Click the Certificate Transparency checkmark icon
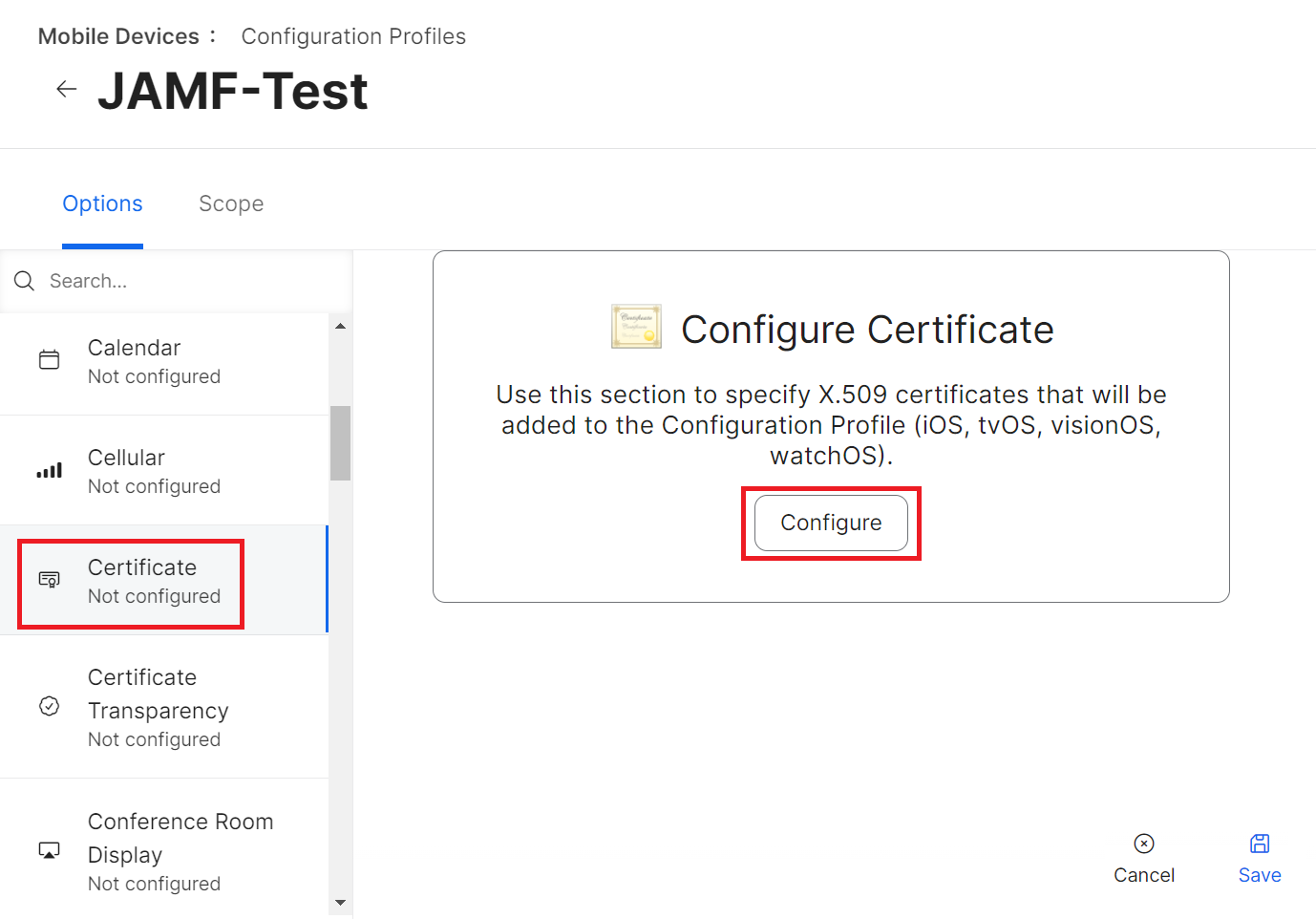 (x=49, y=706)
